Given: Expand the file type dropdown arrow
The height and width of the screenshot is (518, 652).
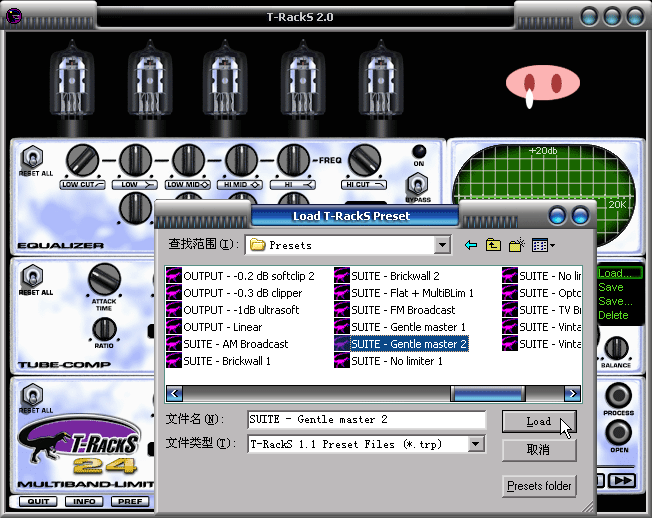Looking at the screenshot, I should [x=476, y=444].
